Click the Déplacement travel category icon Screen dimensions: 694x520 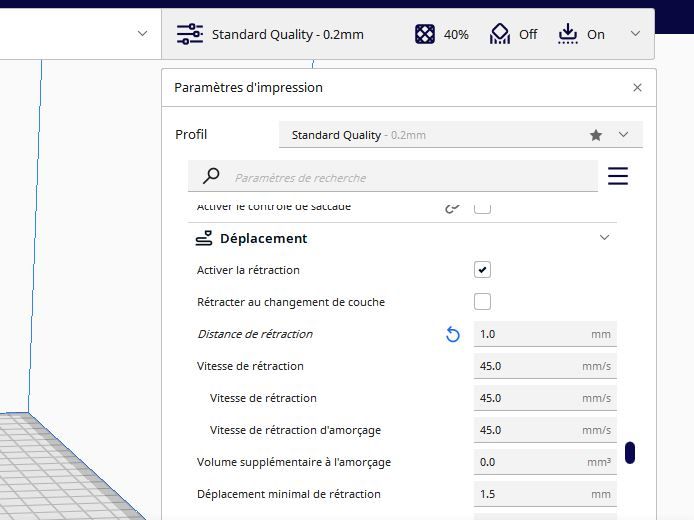(204, 238)
